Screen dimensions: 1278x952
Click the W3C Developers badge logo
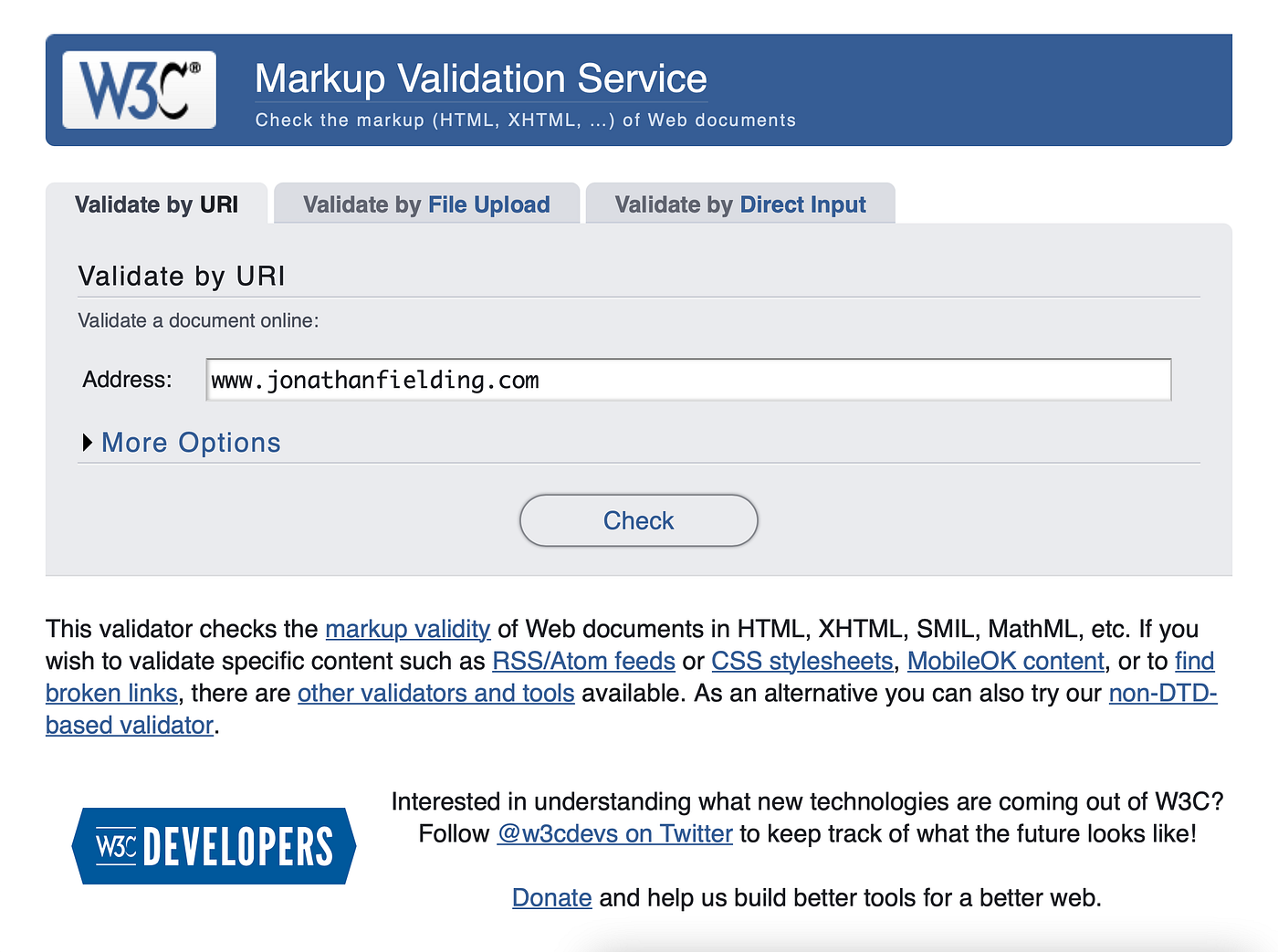[214, 846]
